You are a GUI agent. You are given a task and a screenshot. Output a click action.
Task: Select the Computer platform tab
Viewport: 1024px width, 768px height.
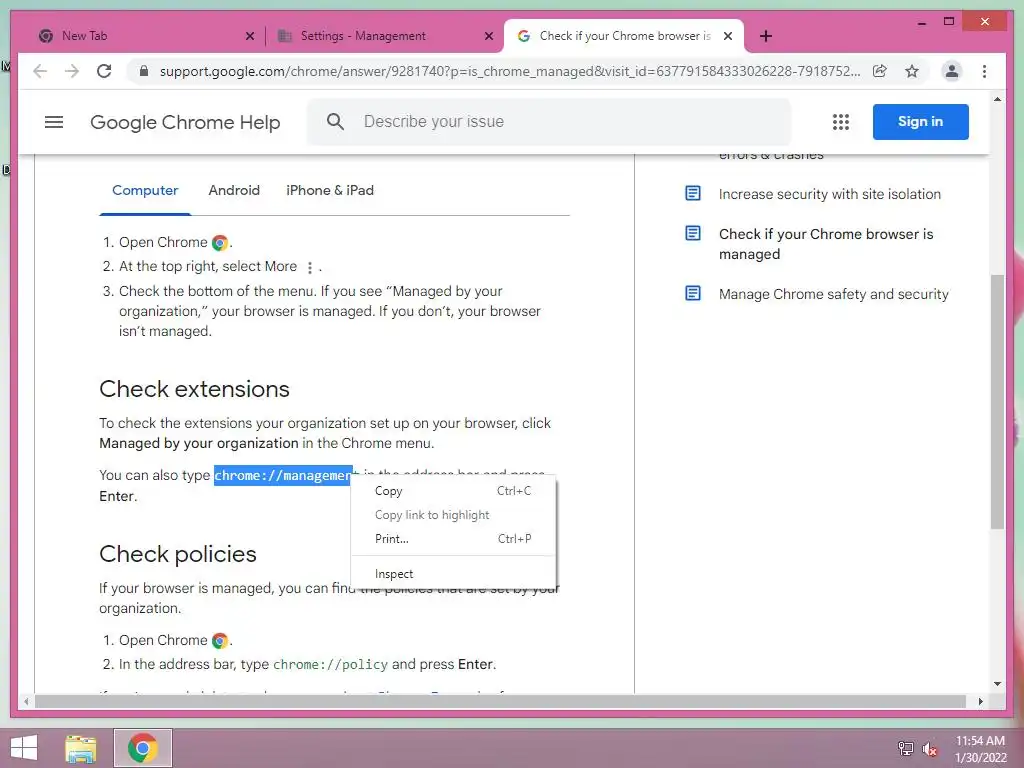(145, 190)
